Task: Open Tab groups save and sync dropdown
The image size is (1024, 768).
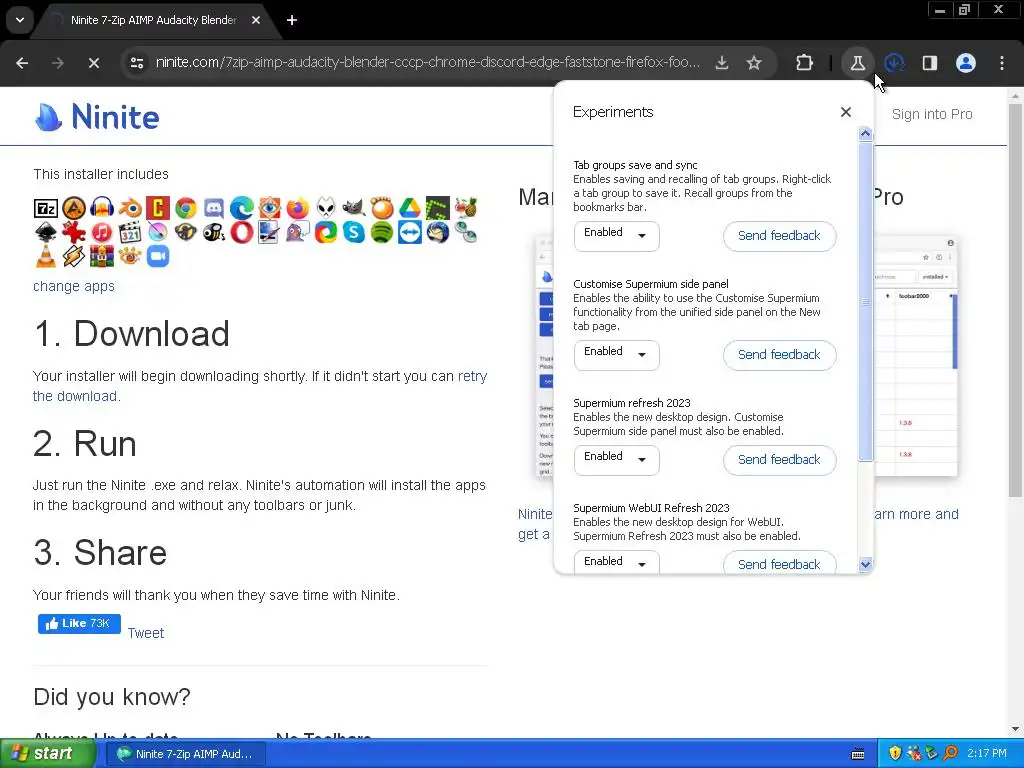Action: coord(616,236)
